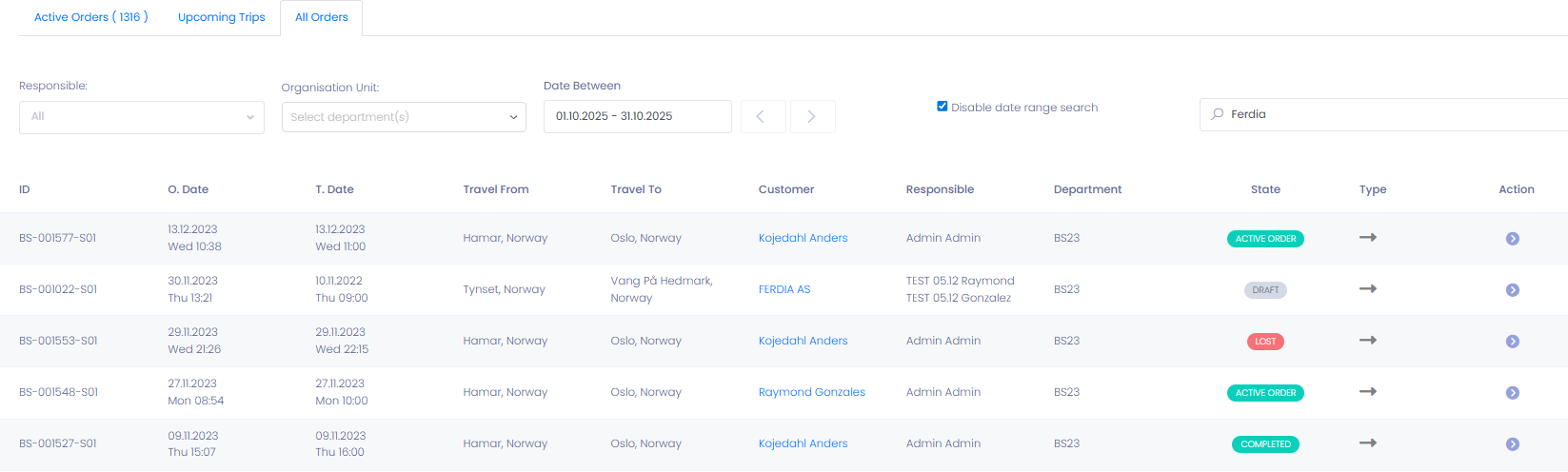Screen dimensions: 1568x472
Task: Uncheck Disable date range search
Action: pos(943,107)
